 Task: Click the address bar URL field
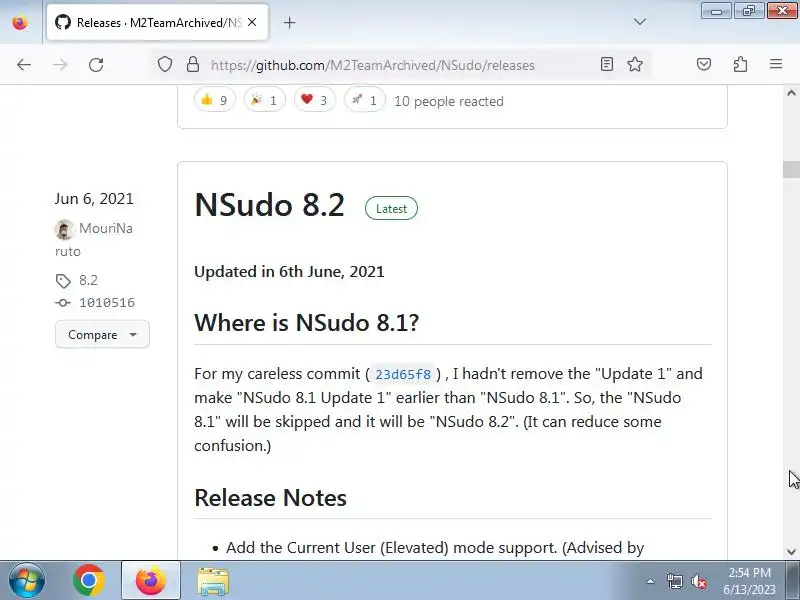(372, 65)
